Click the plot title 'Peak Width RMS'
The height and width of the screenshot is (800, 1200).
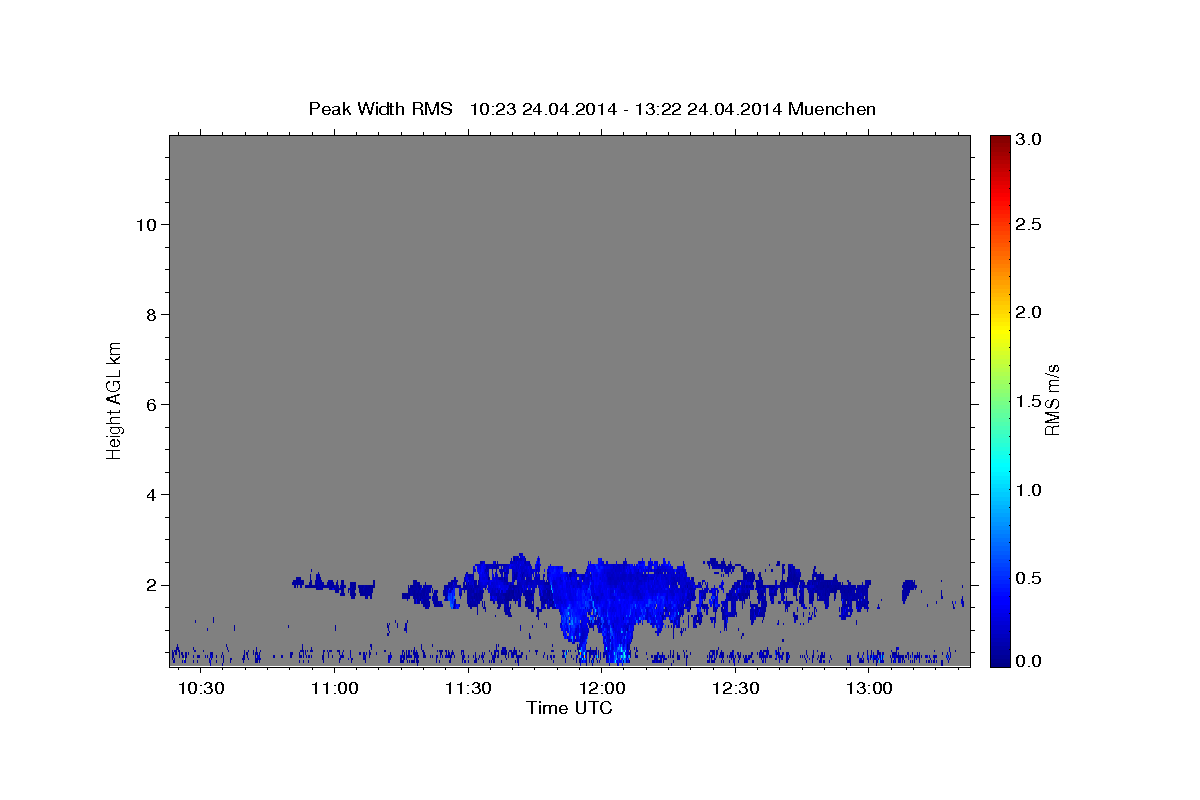(x=380, y=109)
